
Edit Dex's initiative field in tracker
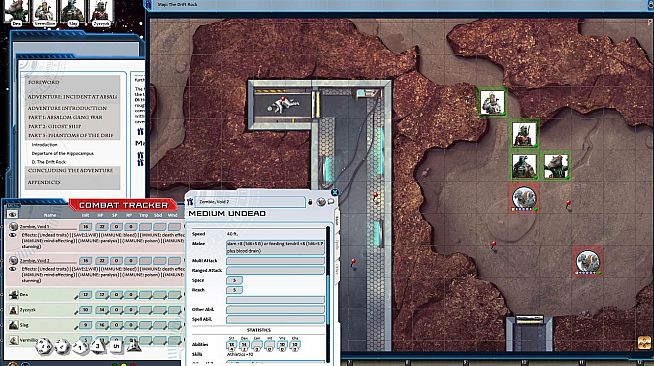pos(86,295)
